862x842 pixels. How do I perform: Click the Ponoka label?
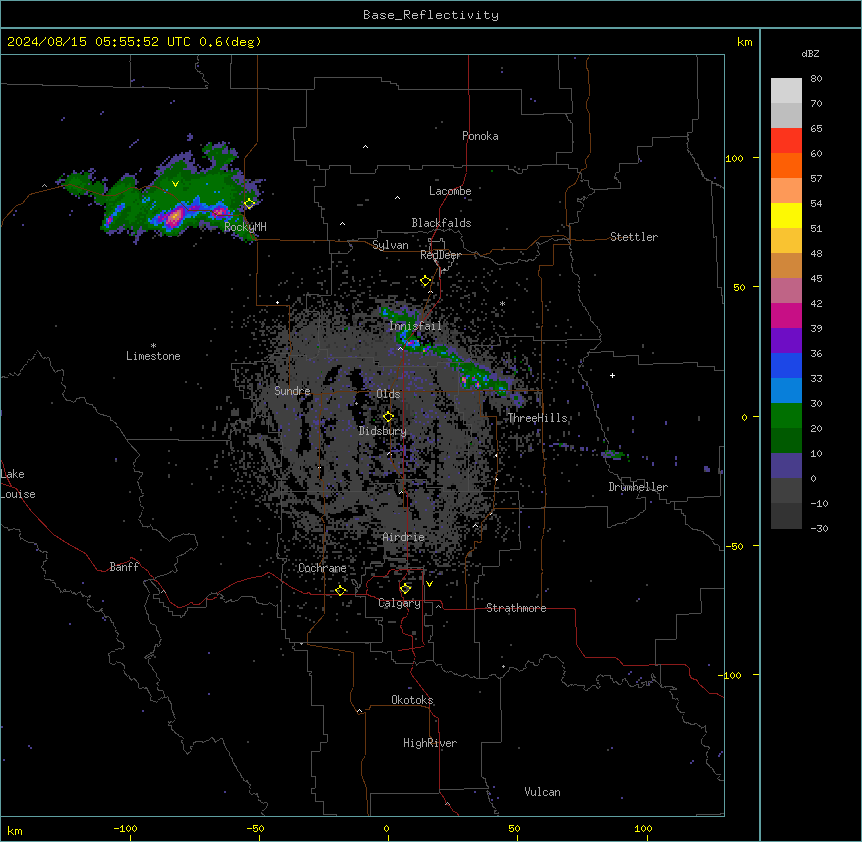[480, 136]
